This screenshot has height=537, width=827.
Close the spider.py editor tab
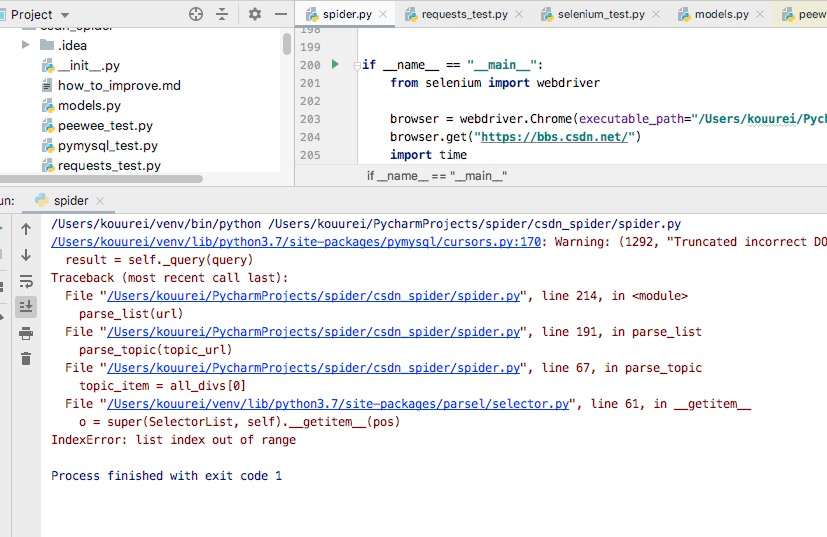coord(383,14)
